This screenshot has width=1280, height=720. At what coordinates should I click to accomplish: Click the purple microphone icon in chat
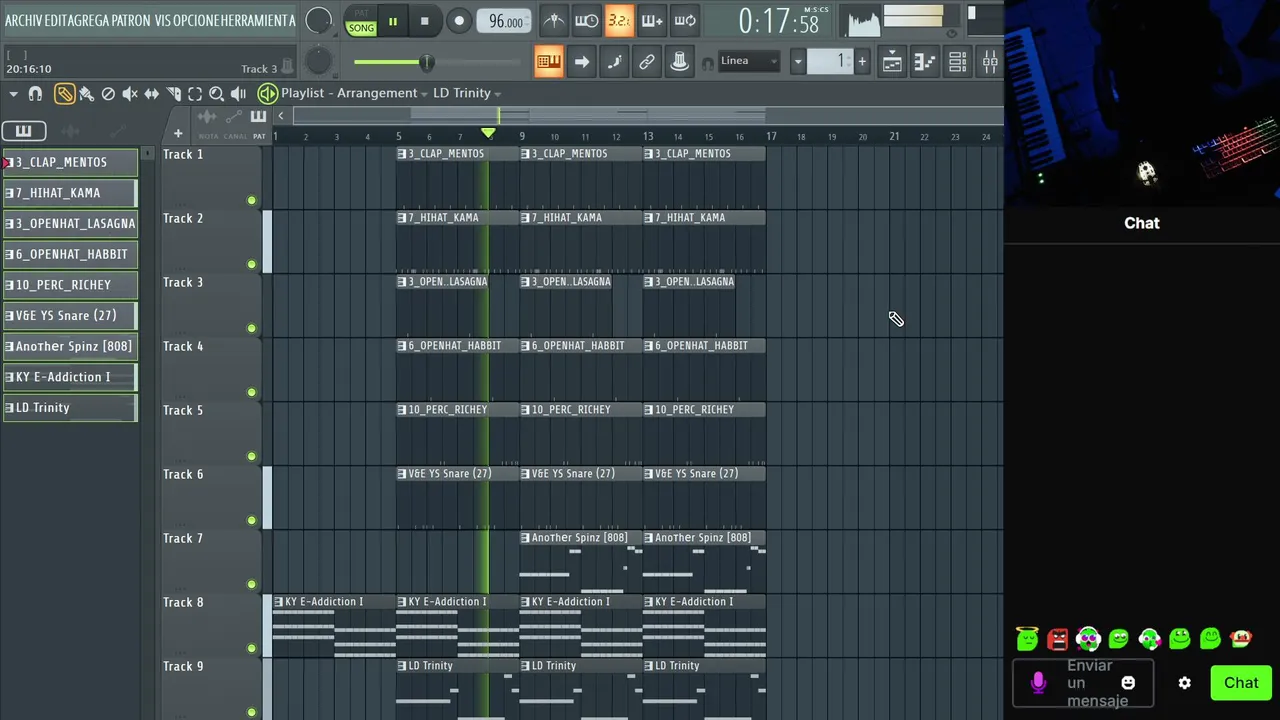pos(1038,683)
